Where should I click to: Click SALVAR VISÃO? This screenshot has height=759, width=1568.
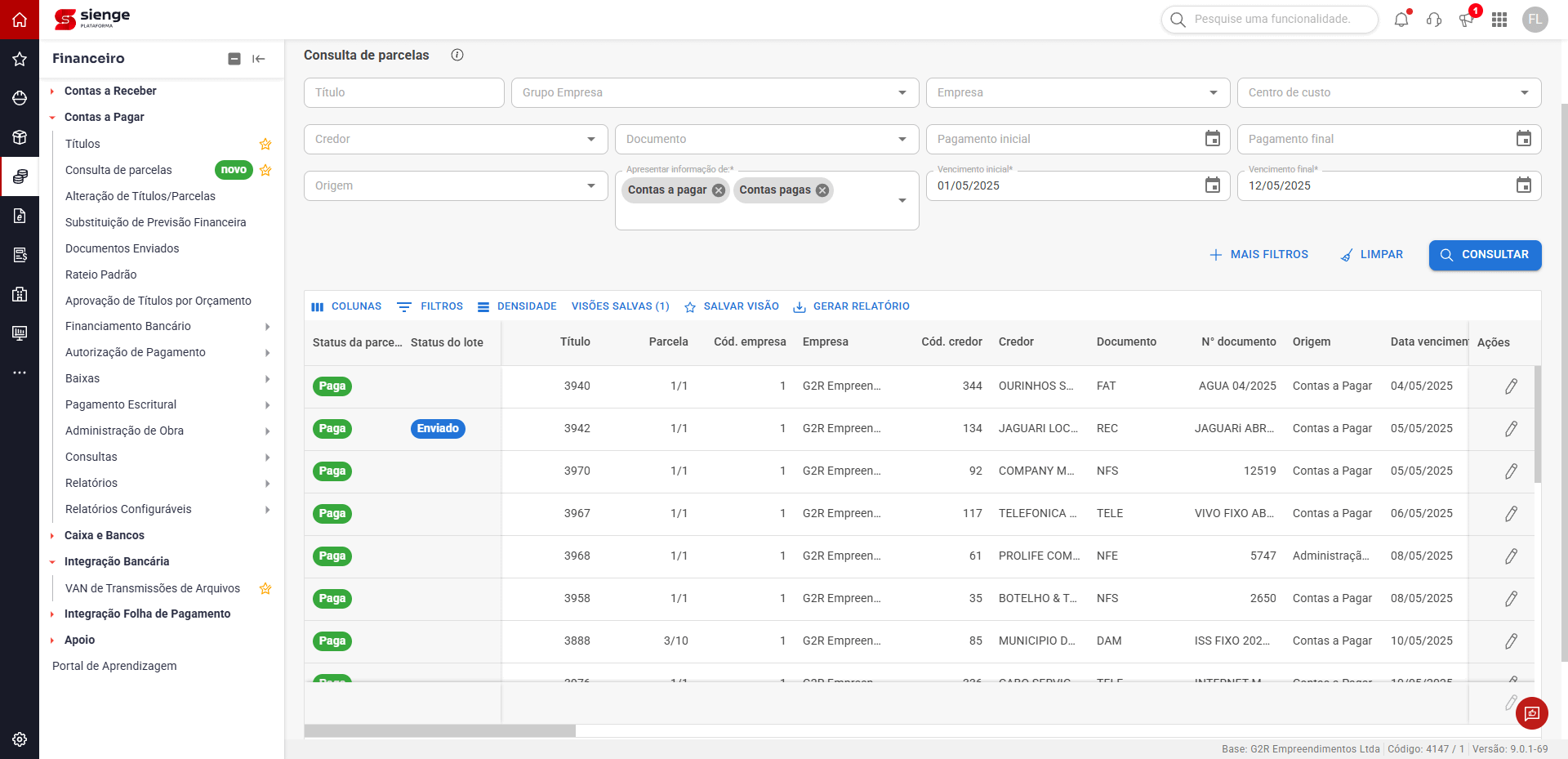[x=732, y=306]
